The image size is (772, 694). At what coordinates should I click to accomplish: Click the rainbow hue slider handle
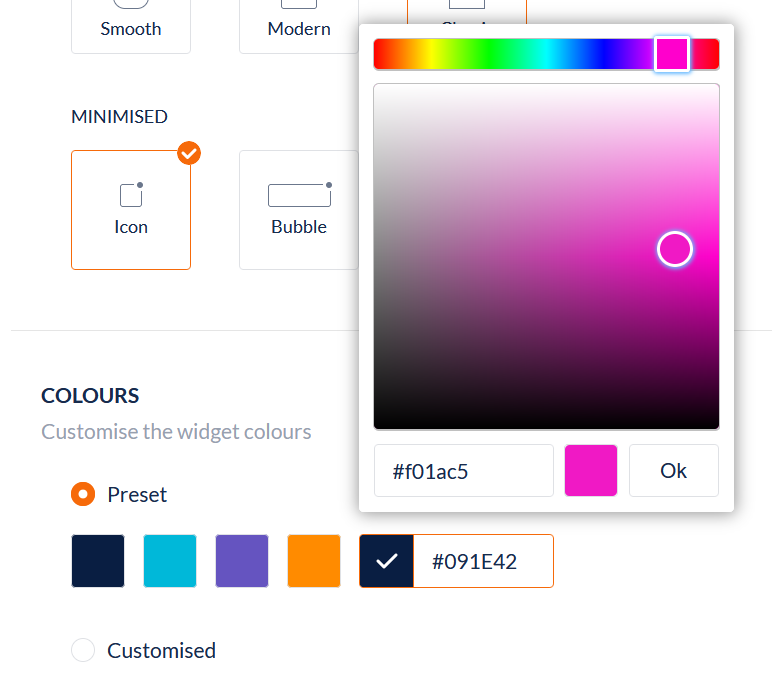click(x=672, y=54)
